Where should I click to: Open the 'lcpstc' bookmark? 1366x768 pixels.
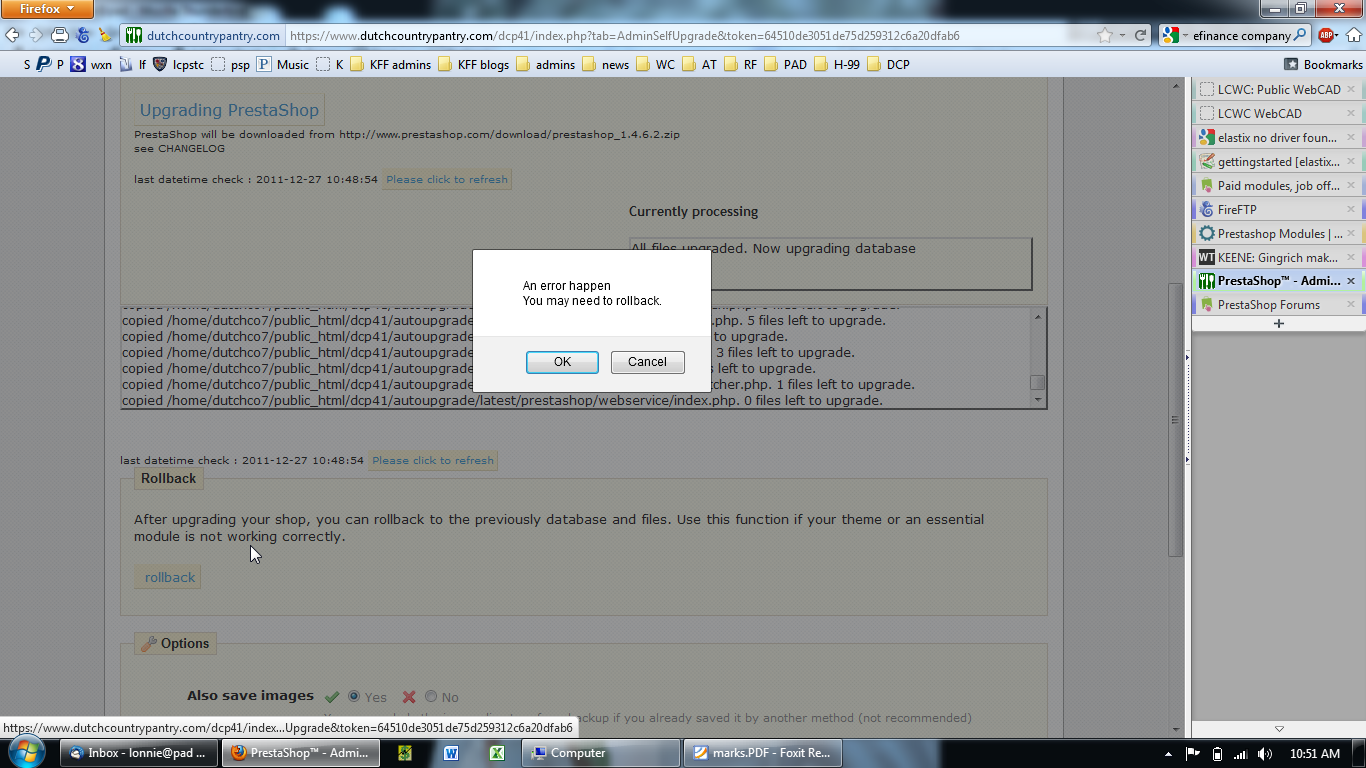pyautogui.click(x=178, y=64)
